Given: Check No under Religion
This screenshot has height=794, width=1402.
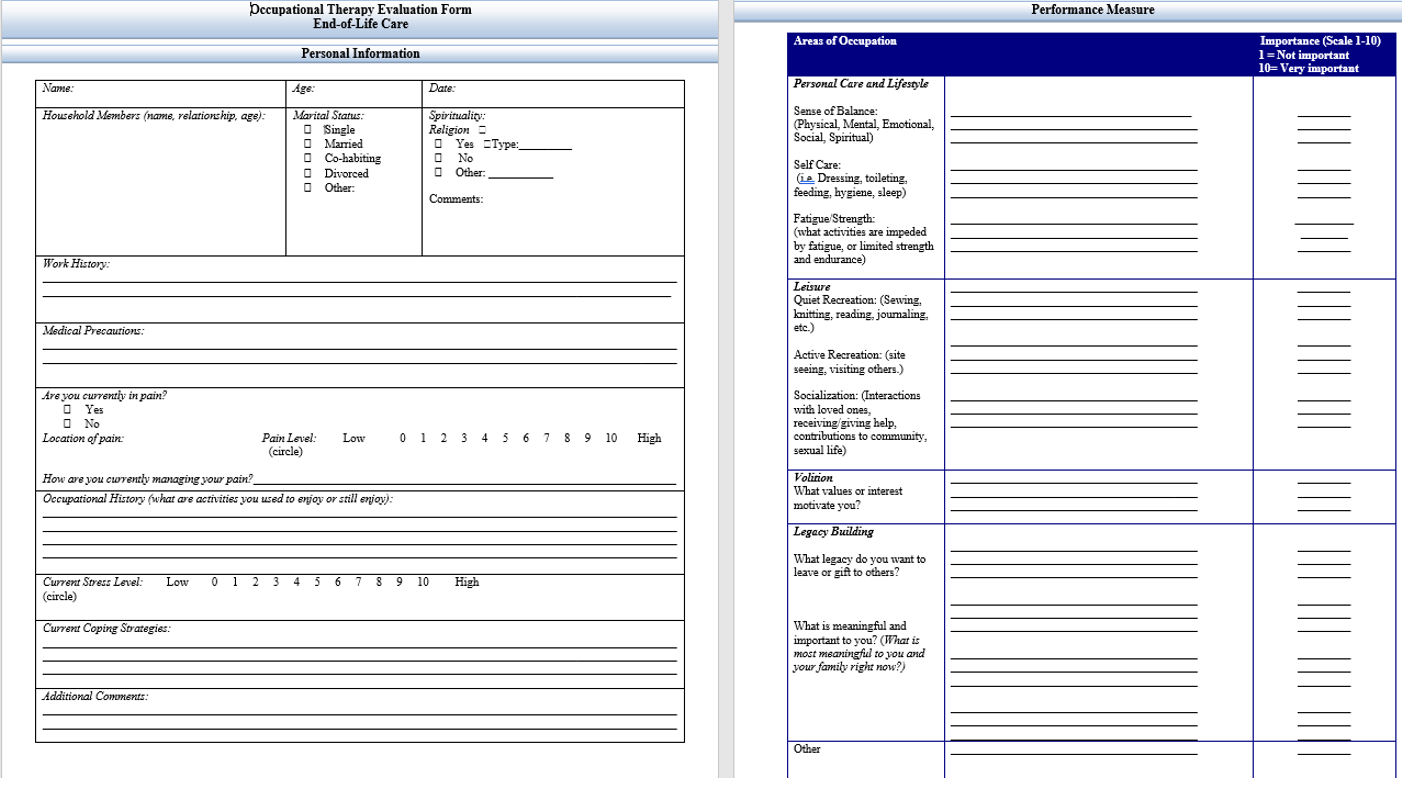Looking at the screenshot, I should point(439,158).
